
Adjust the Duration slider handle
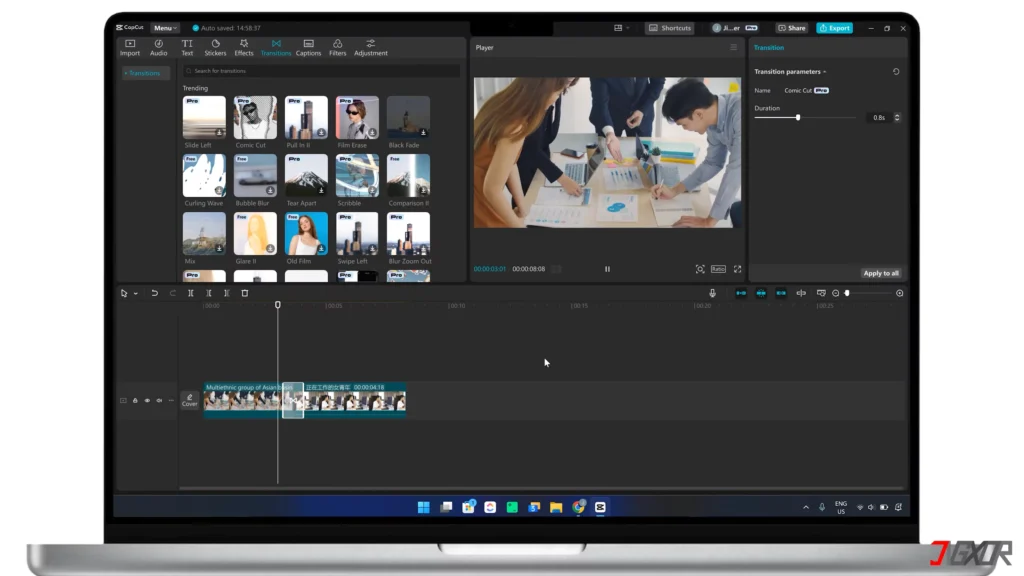tap(798, 118)
